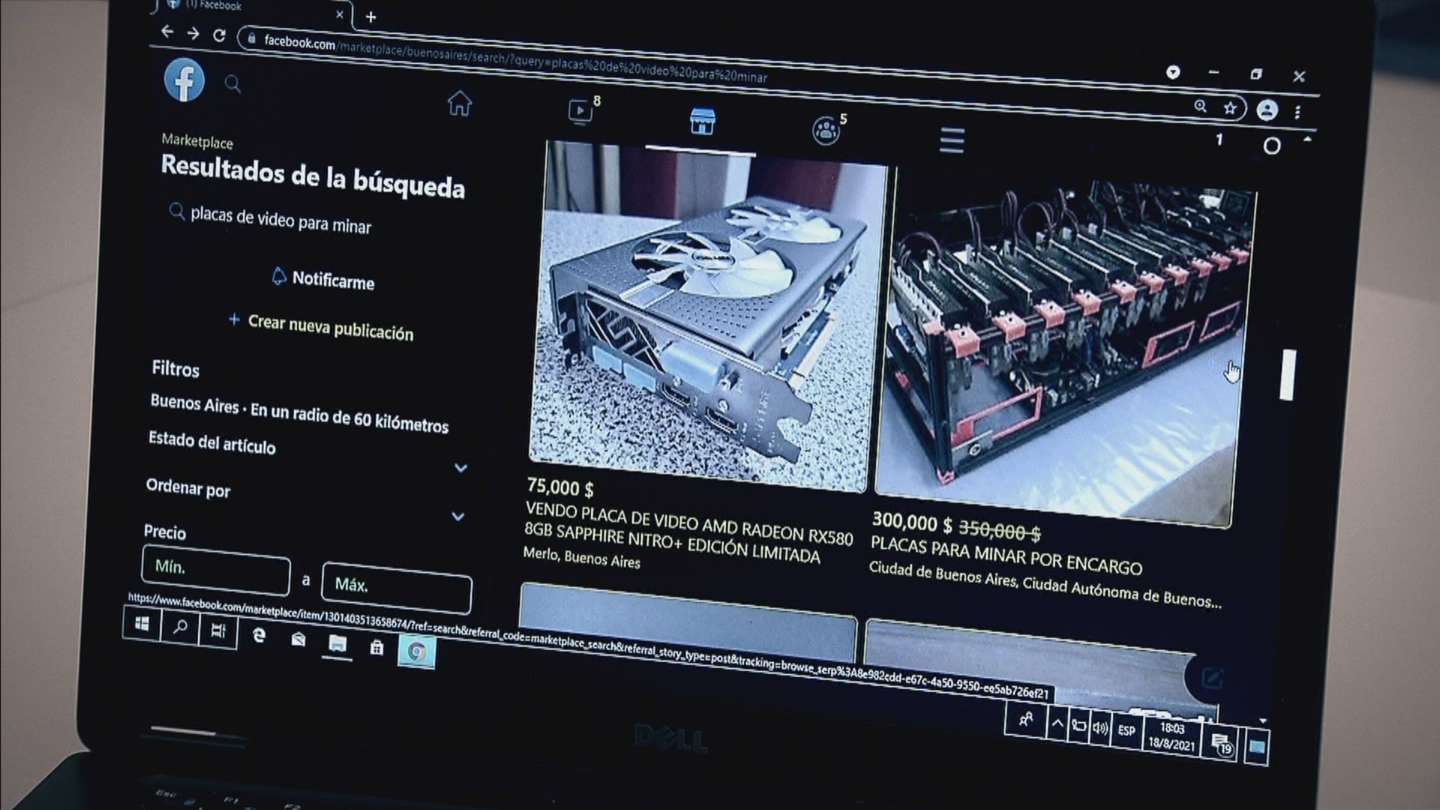Close the Facebook browser tab
The image size is (1440, 810).
coord(341,14)
